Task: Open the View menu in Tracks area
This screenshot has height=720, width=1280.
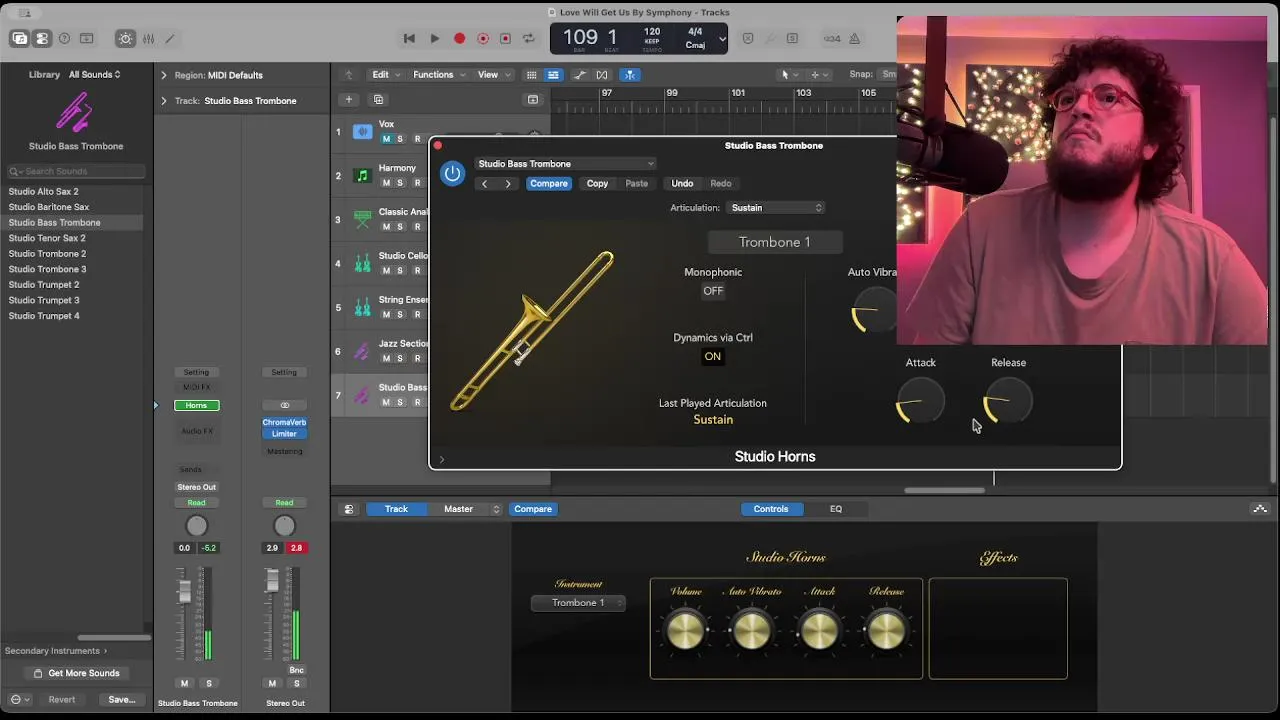Action: click(492, 75)
